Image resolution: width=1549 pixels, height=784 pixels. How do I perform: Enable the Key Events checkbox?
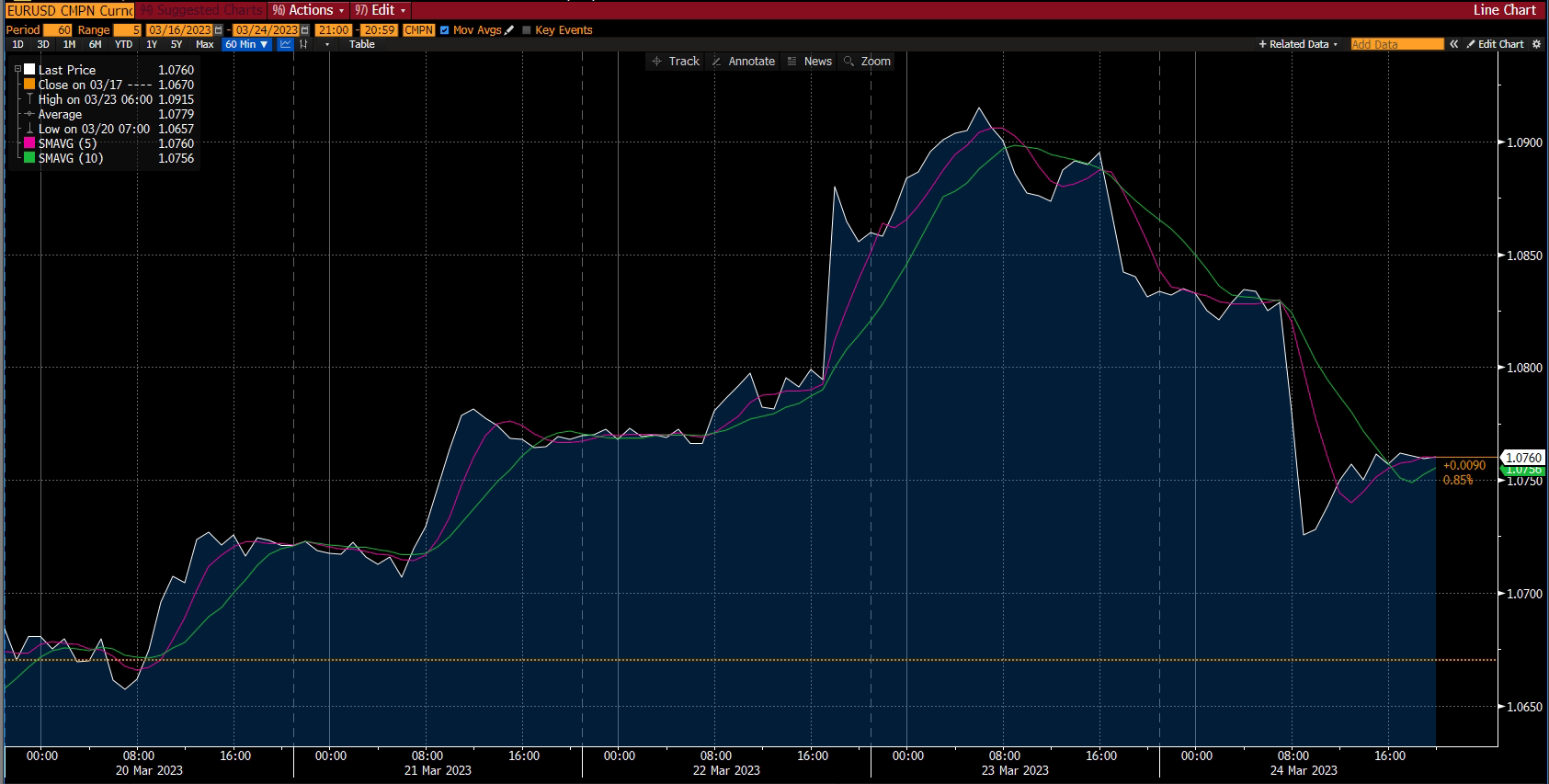tap(527, 30)
